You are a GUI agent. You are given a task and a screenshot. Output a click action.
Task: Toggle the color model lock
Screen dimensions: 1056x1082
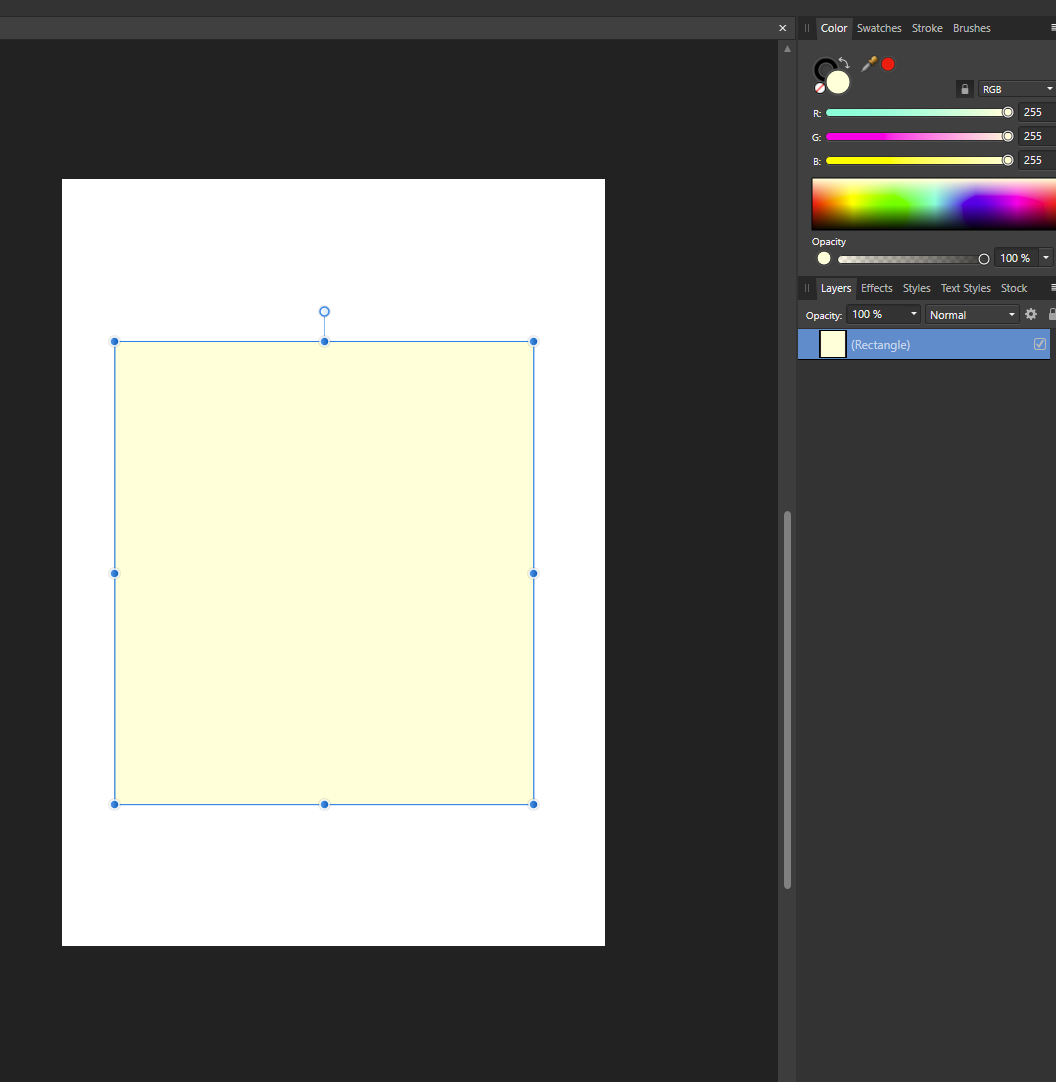pyautogui.click(x=964, y=89)
